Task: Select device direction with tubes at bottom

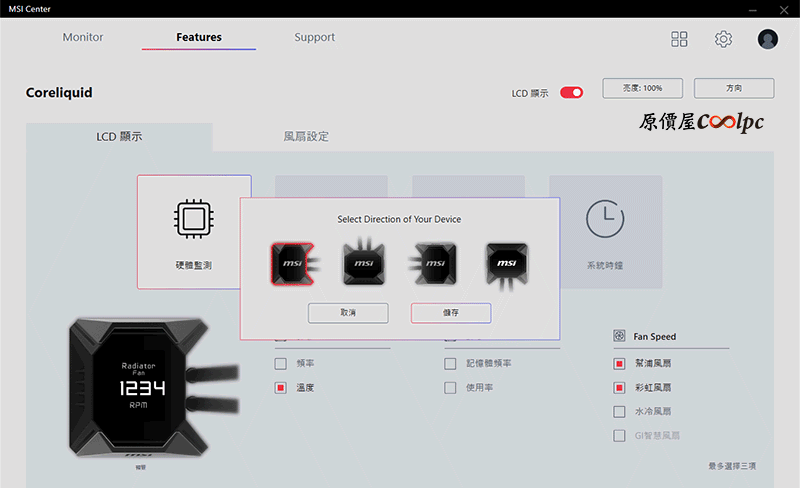Action: [507, 266]
